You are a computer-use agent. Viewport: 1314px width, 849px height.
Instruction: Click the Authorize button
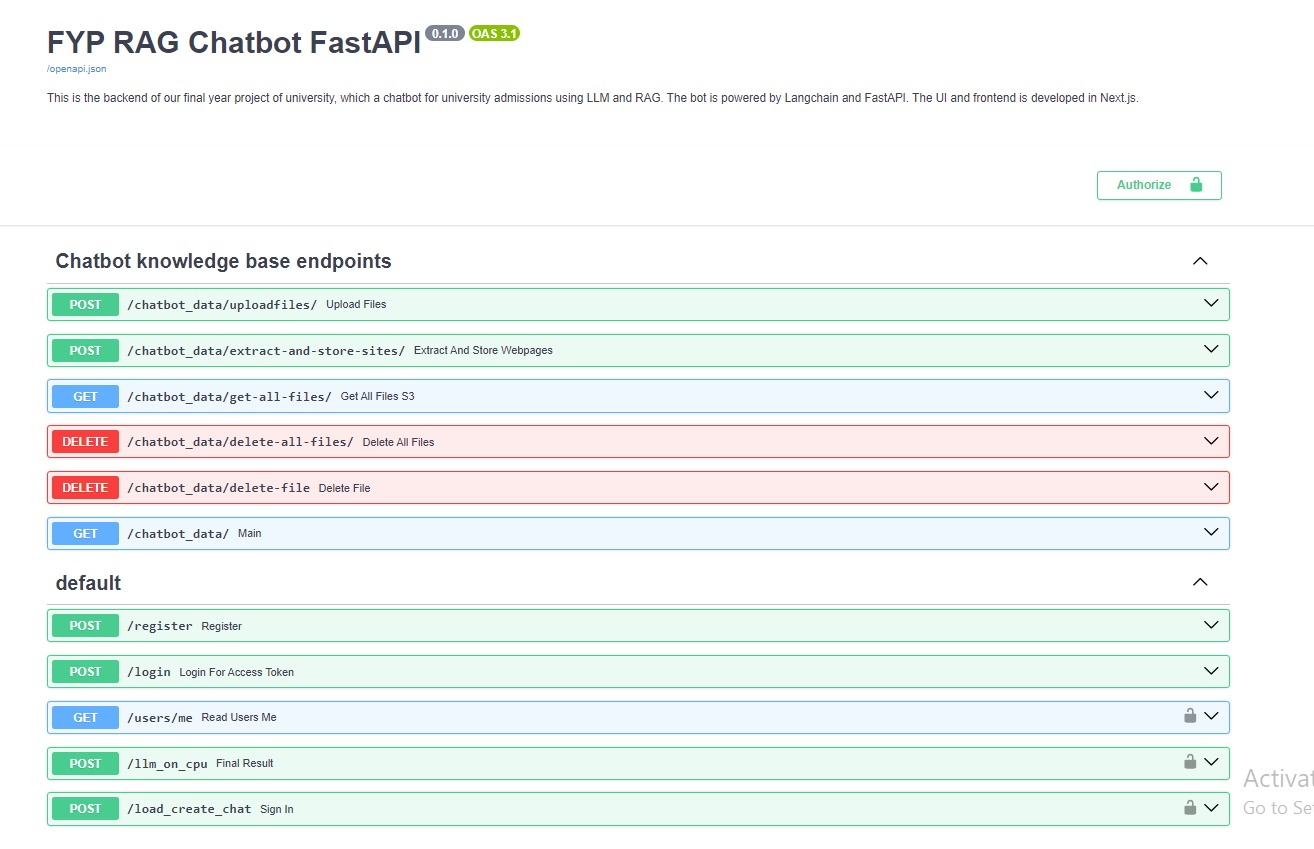pyautogui.click(x=1159, y=185)
